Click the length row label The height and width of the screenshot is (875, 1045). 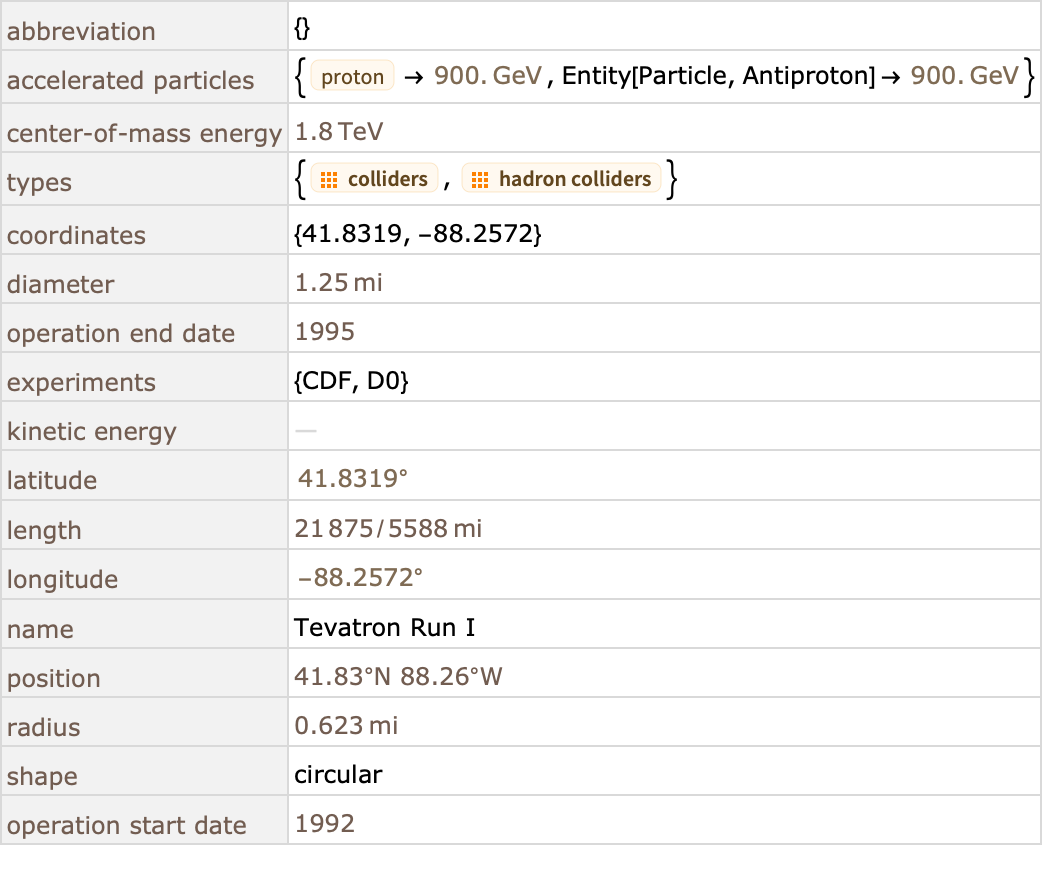pos(44,531)
